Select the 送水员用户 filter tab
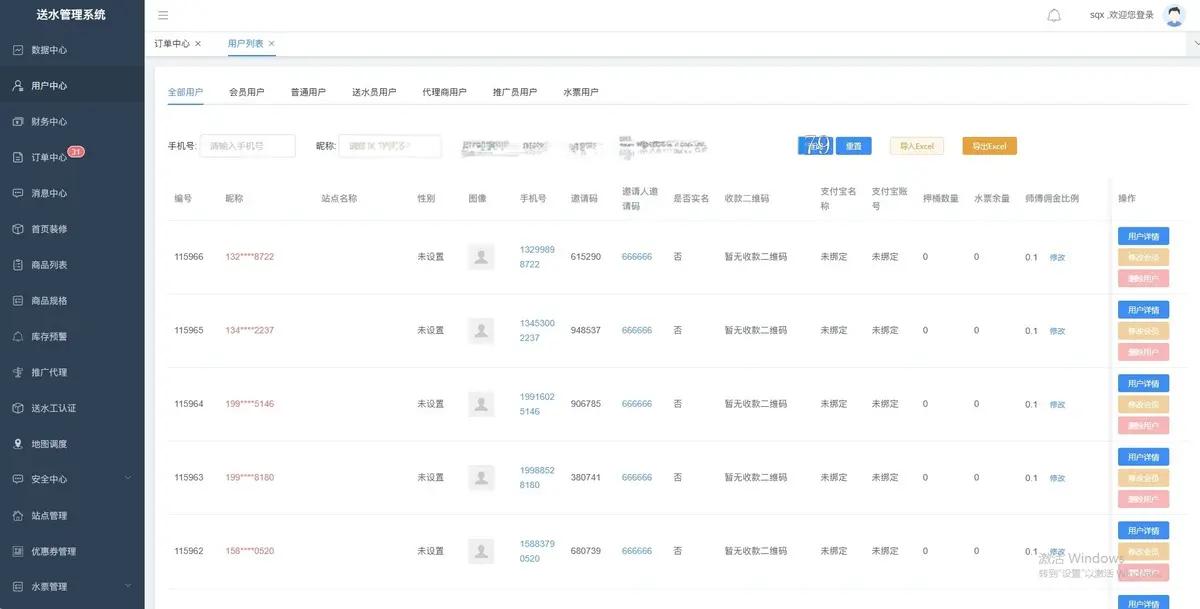The image size is (1200, 609). pyautogui.click(x=374, y=92)
